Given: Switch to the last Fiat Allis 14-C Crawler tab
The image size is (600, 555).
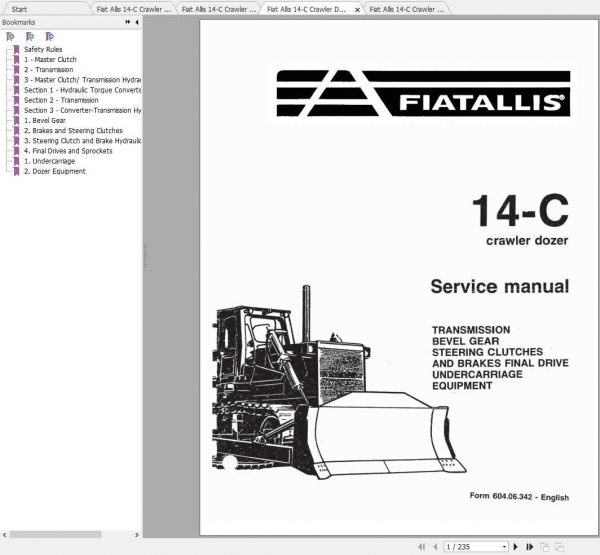Looking at the screenshot, I should tap(406, 9).
